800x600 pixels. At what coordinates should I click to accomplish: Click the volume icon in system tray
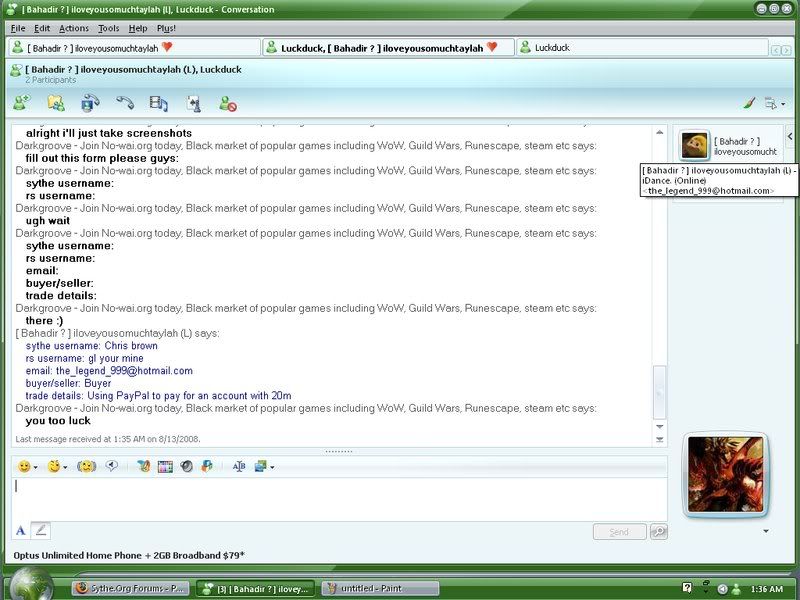click(x=722, y=589)
